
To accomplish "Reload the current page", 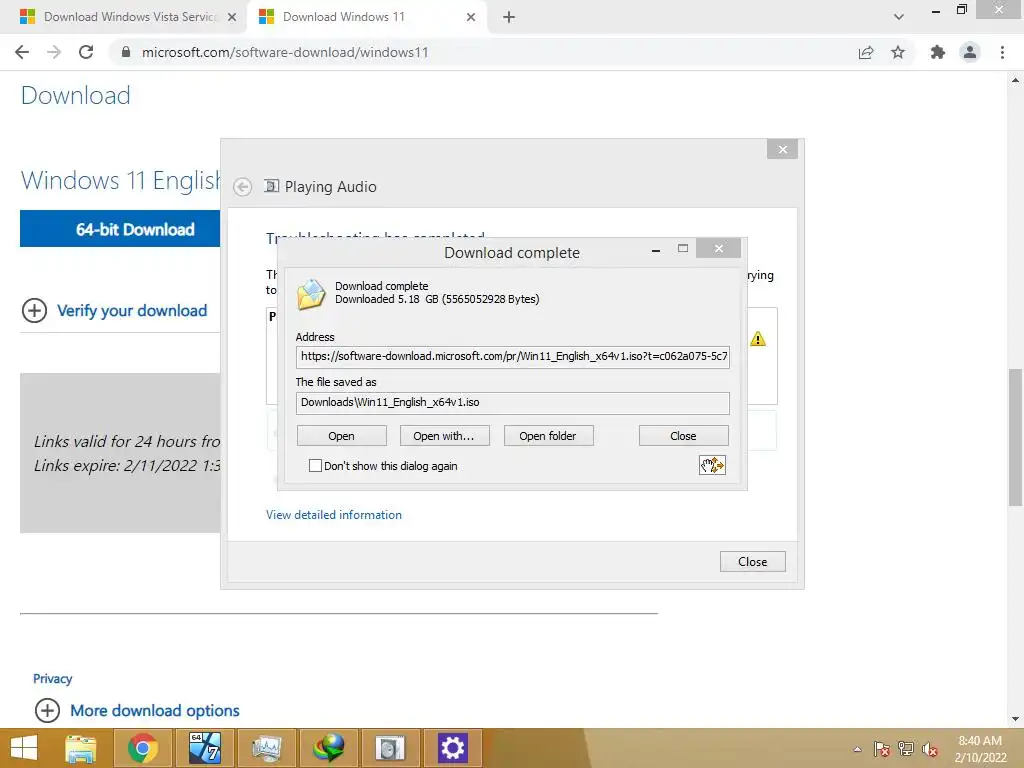I will pyautogui.click(x=86, y=52).
